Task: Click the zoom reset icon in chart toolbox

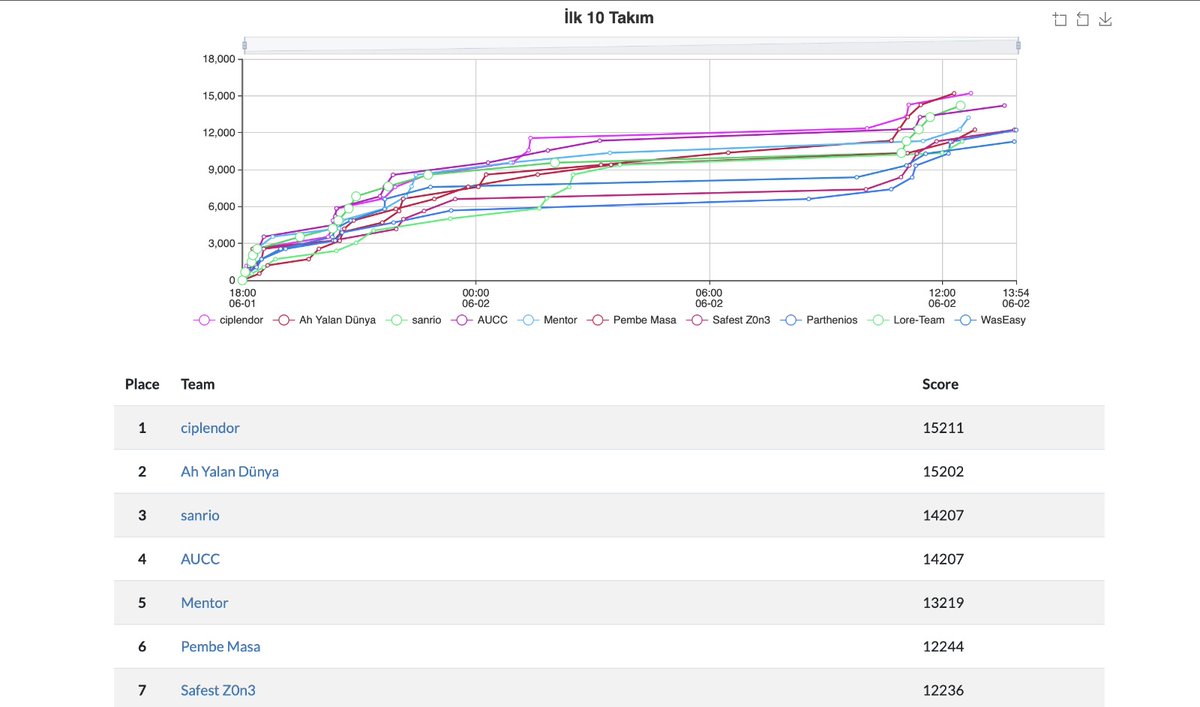Action: pyautogui.click(x=1083, y=19)
